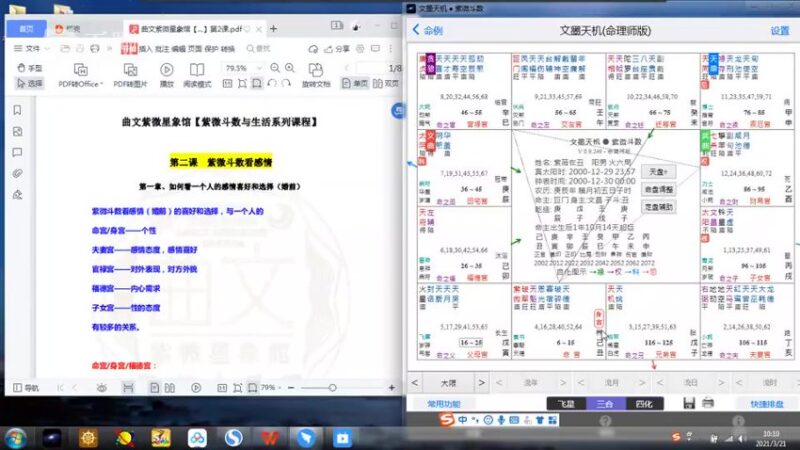This screenshot has width=800, height=450.
Task: Expand the arrow beside 文件
Action: [47, 48]
